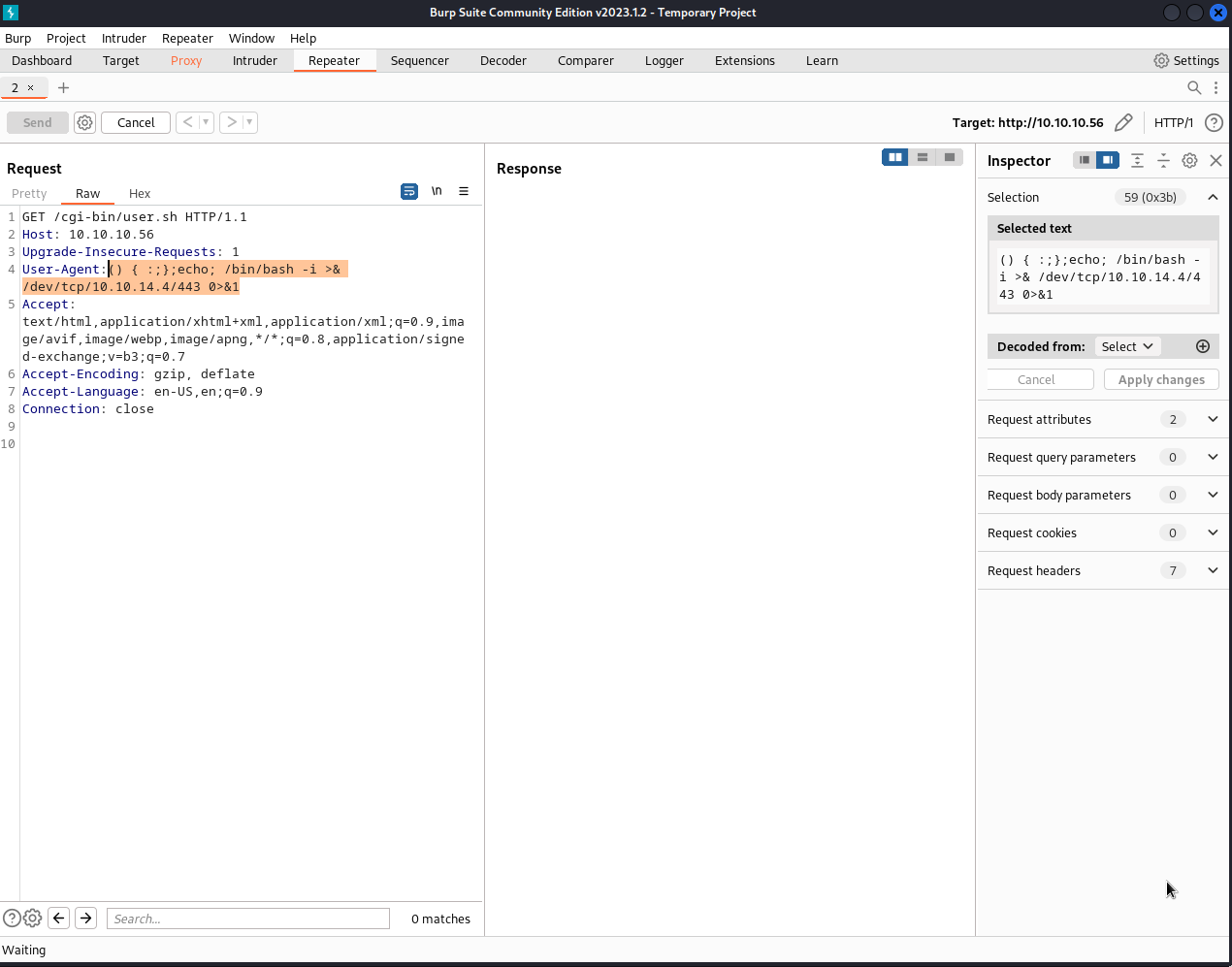Screen dimensions: 1232x967
Task: Open Inspector settings gear icon
Action: (1189, 160)
